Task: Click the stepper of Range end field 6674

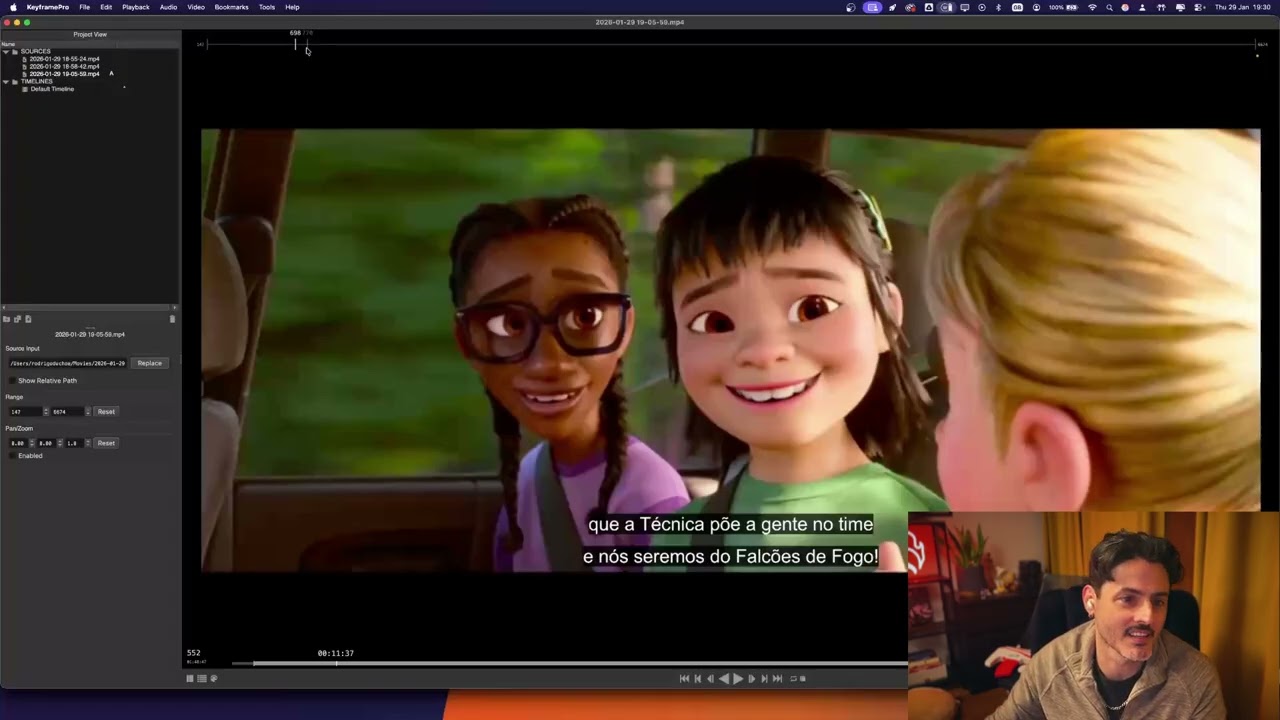Action: (88, 412)
